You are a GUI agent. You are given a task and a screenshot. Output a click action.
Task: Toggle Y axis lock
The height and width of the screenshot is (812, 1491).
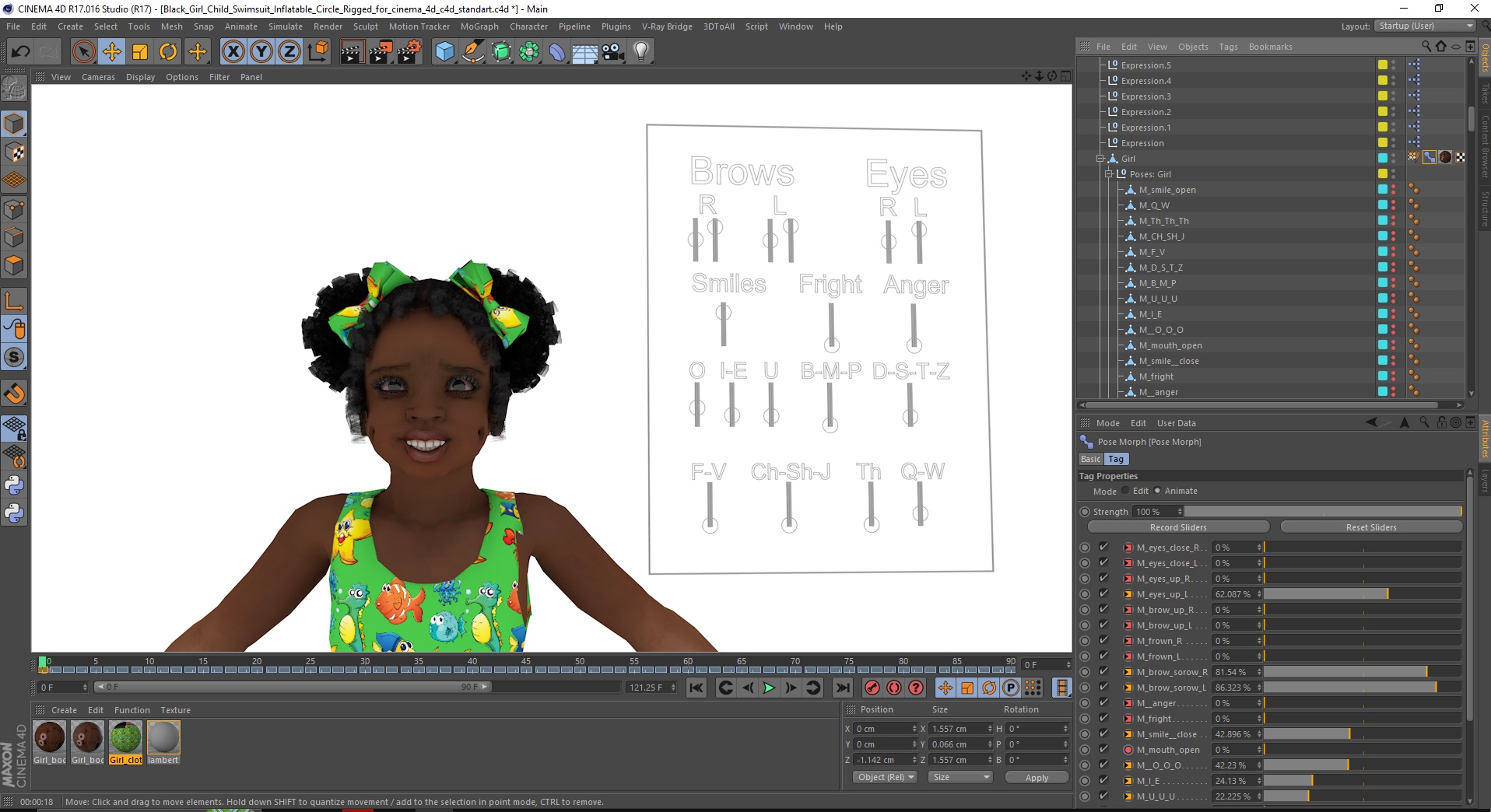click(x=261, y=52)
